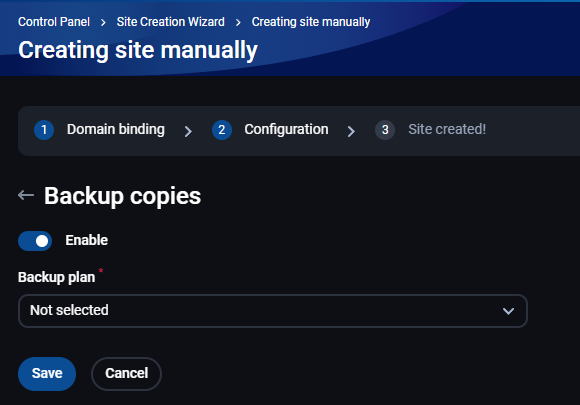Select the Not selected option text
The height and width of the screenshot is (405, 580).
pos(69,310)
